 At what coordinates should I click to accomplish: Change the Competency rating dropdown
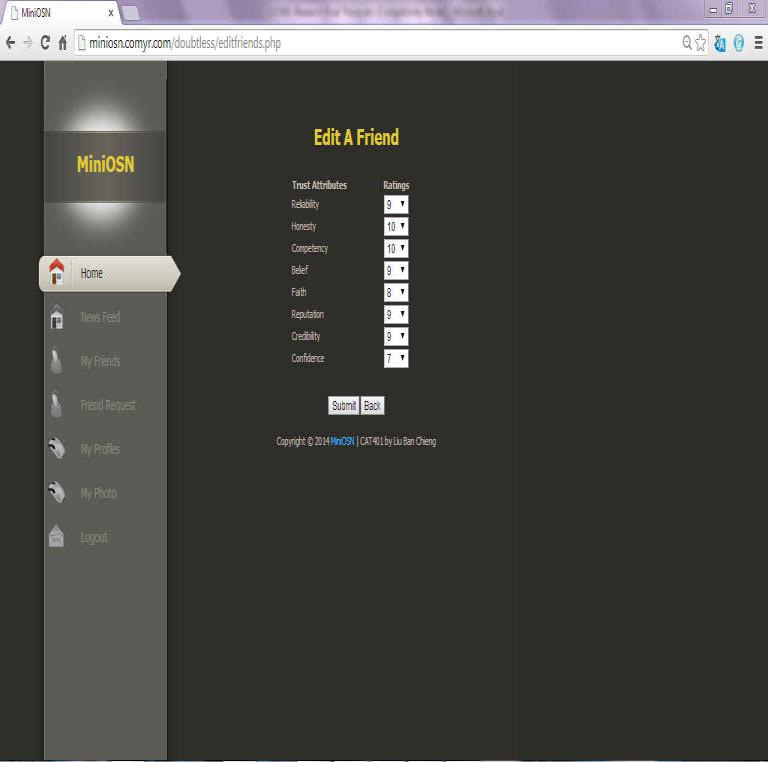[396, 249]
